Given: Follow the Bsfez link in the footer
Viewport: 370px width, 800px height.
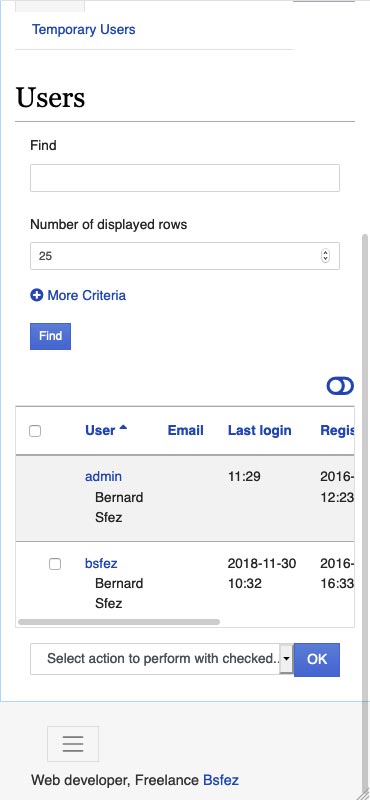Looking at the screenshot, I should pyautogui.click(x=220, y=780).
